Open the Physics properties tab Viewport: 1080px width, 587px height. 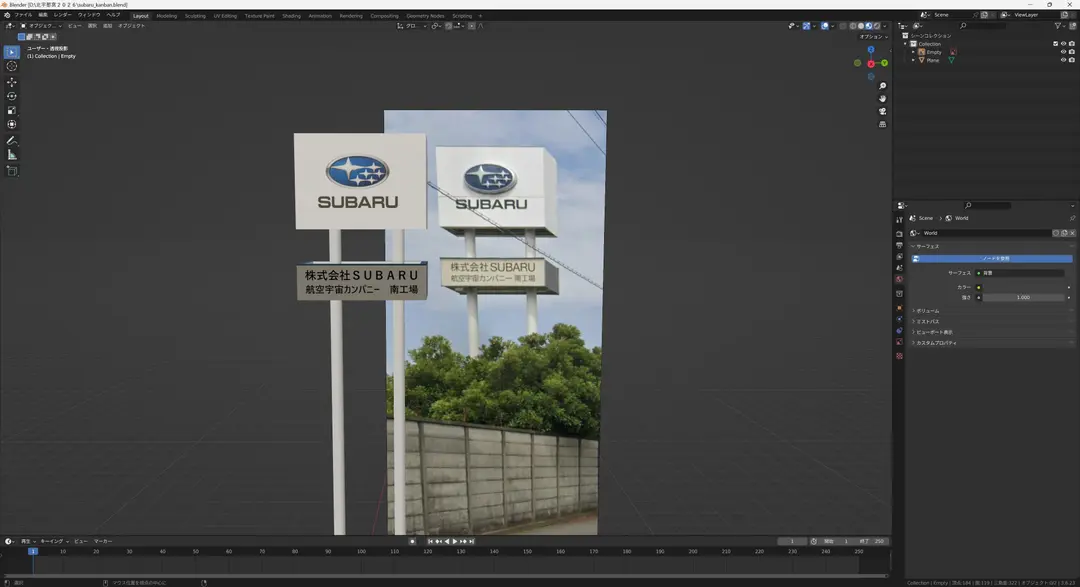tap(900, 319)
